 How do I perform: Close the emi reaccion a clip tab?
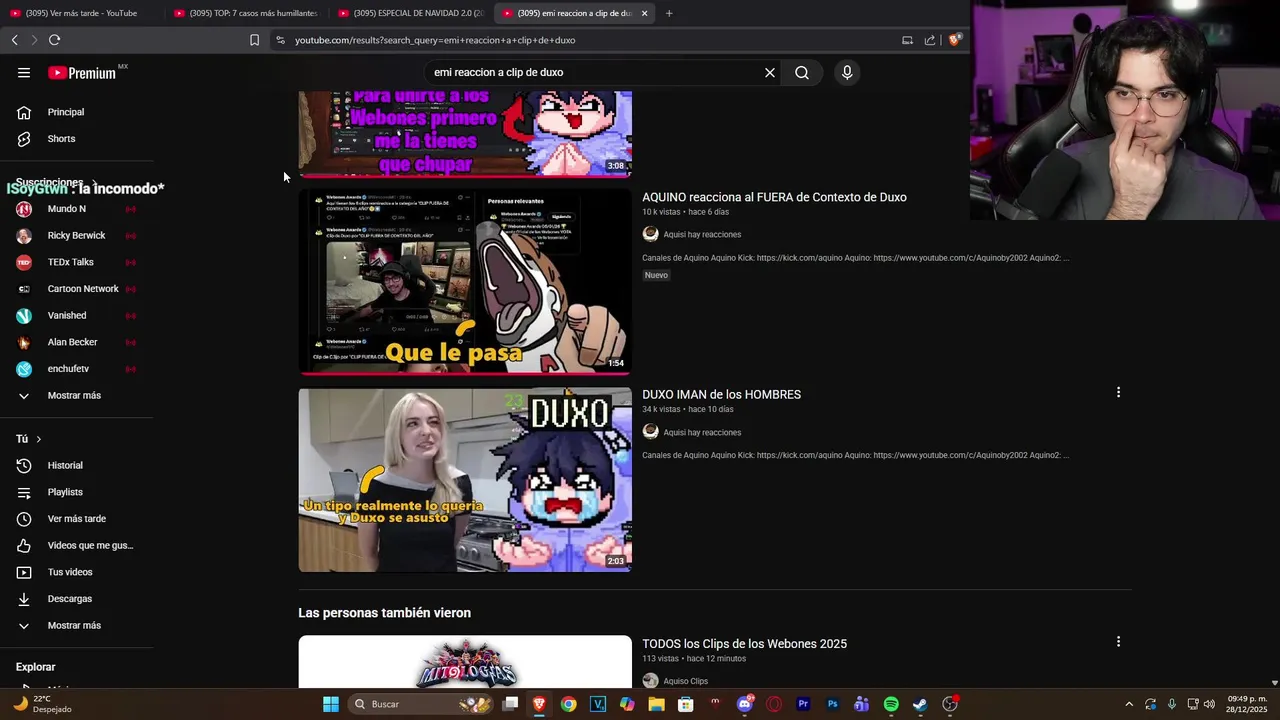click(644, 13)
